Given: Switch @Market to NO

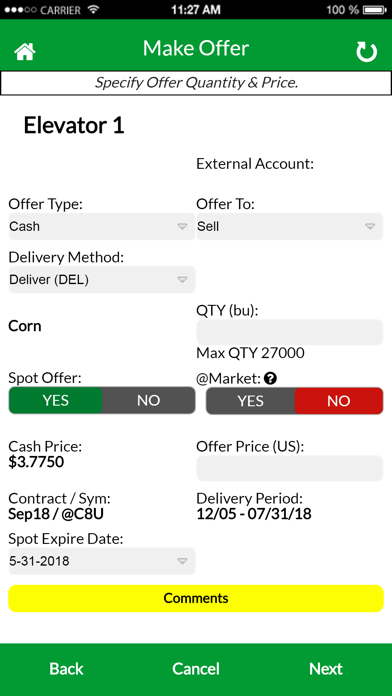Looking at the screenshot, I should click(339, 401).
